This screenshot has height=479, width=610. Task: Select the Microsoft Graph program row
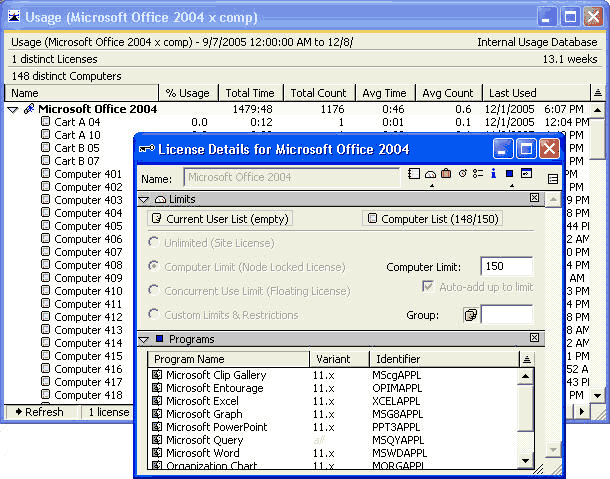click(333, 414)
